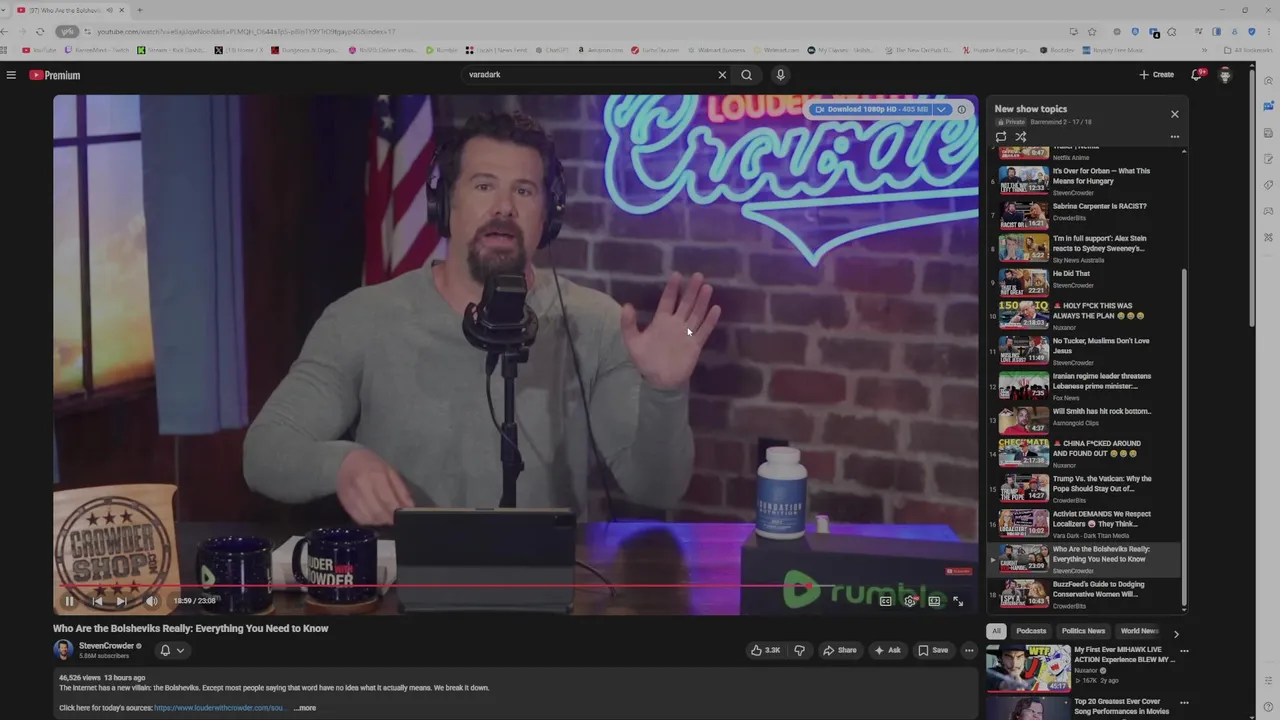Toggle closed captions on the player
This screenshot has width=1280, height=720.
(885, 601)
